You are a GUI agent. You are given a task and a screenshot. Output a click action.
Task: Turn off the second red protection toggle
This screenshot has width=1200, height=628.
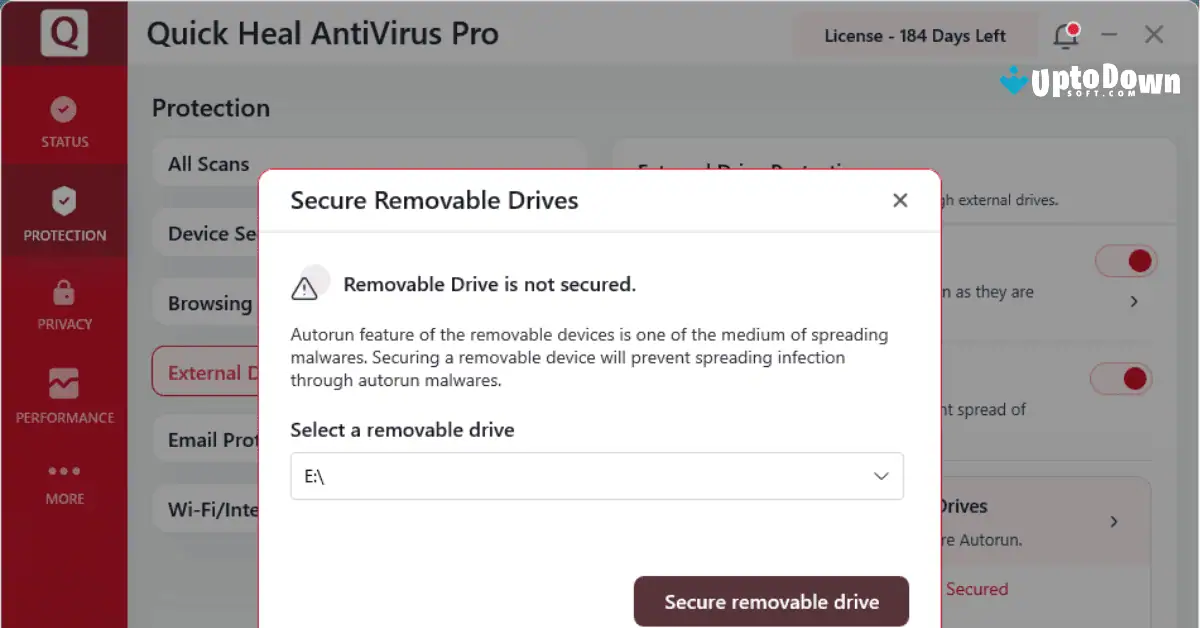point(1121,378)
